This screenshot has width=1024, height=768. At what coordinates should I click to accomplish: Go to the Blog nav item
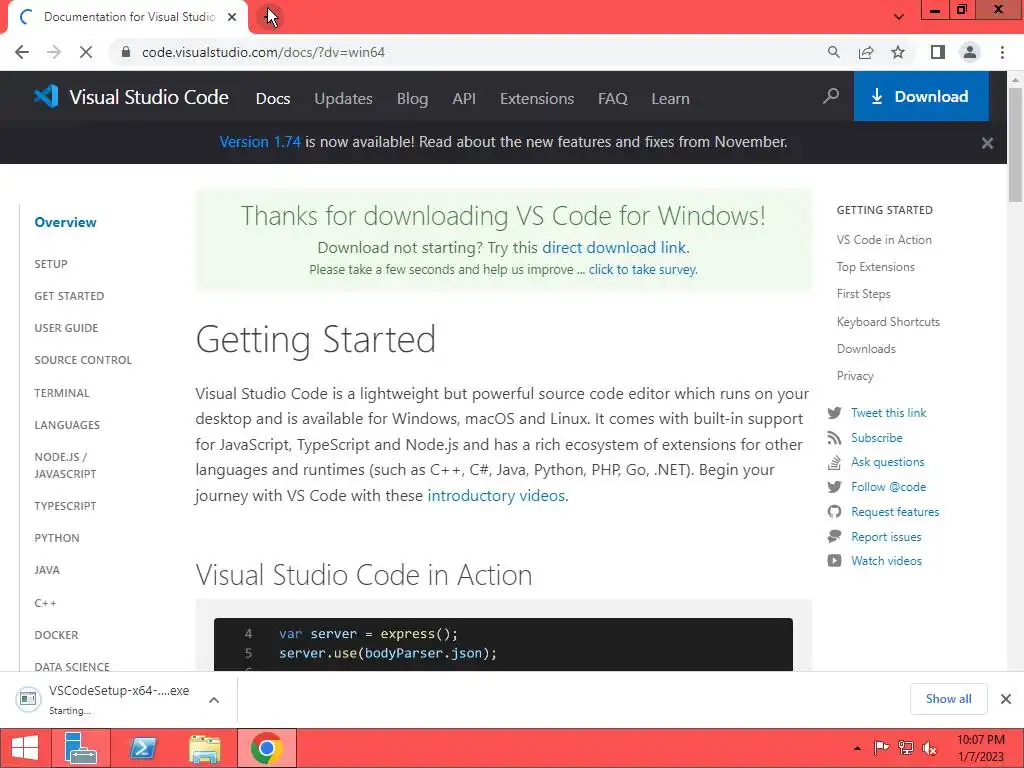point(413,99)
